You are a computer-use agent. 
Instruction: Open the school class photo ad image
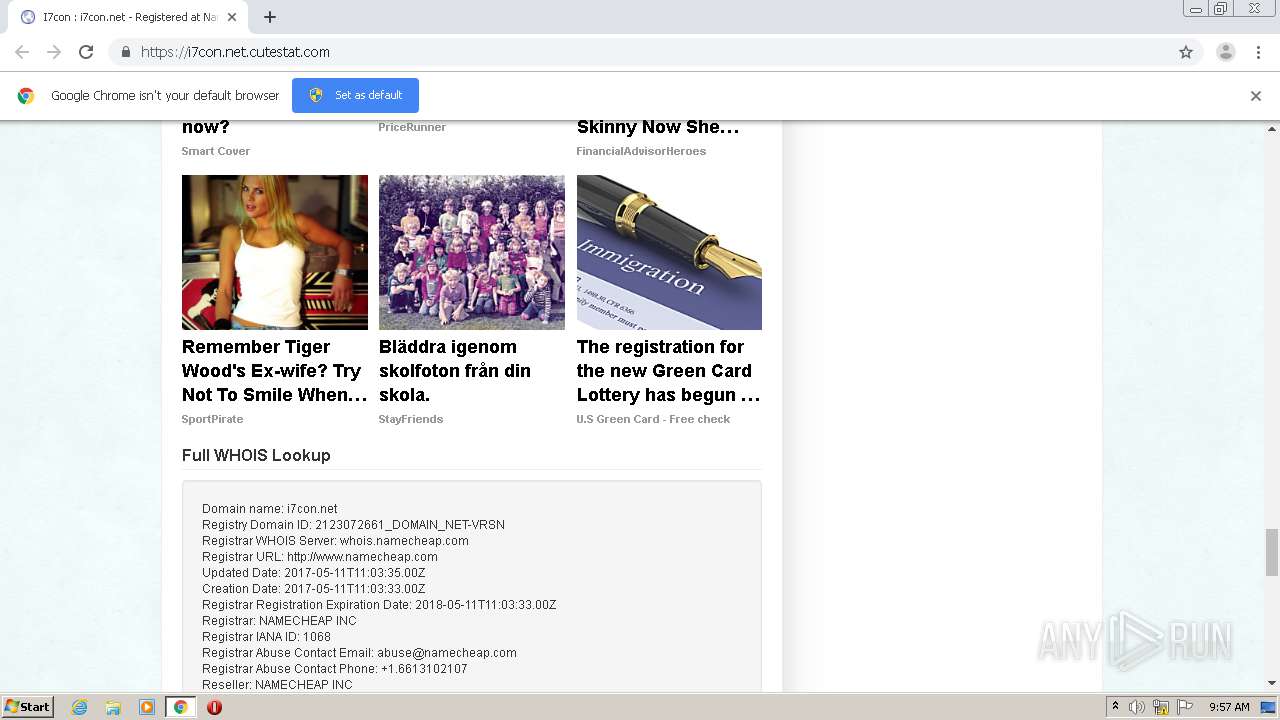(x=472, y=252)
